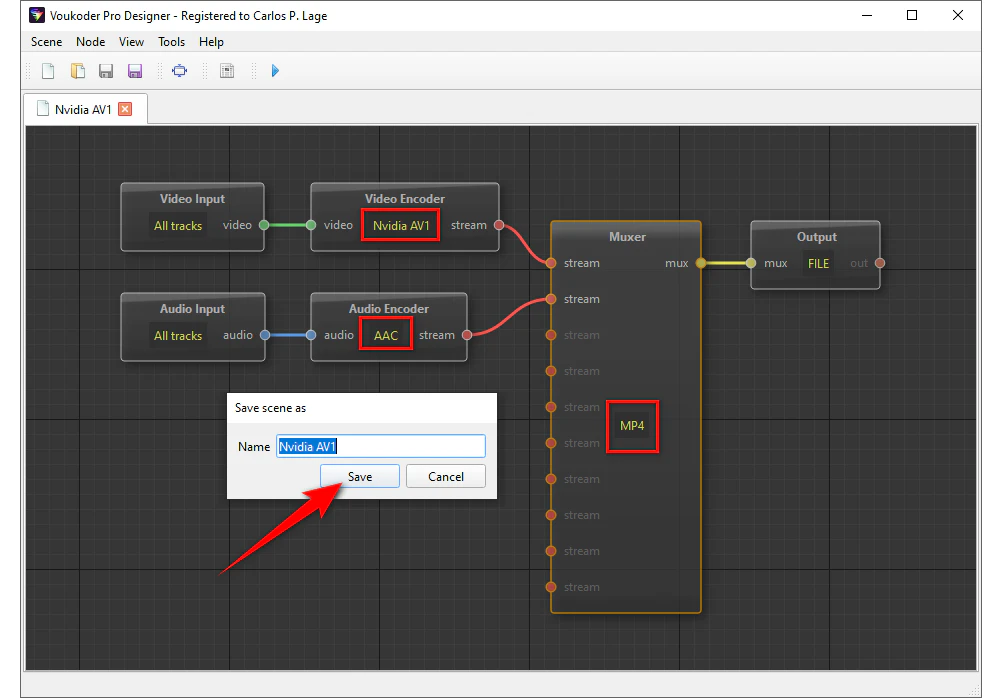Select AAC codec in Audio Encoder node

click(386, 336)
